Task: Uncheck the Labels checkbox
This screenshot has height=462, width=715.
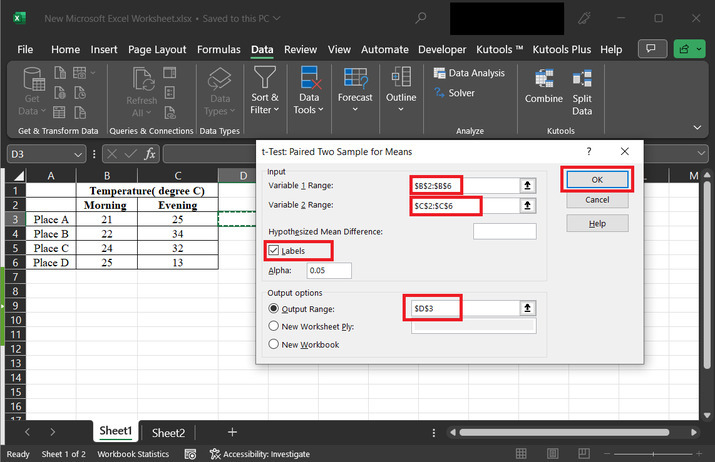Action: click(x=273, y=250)
